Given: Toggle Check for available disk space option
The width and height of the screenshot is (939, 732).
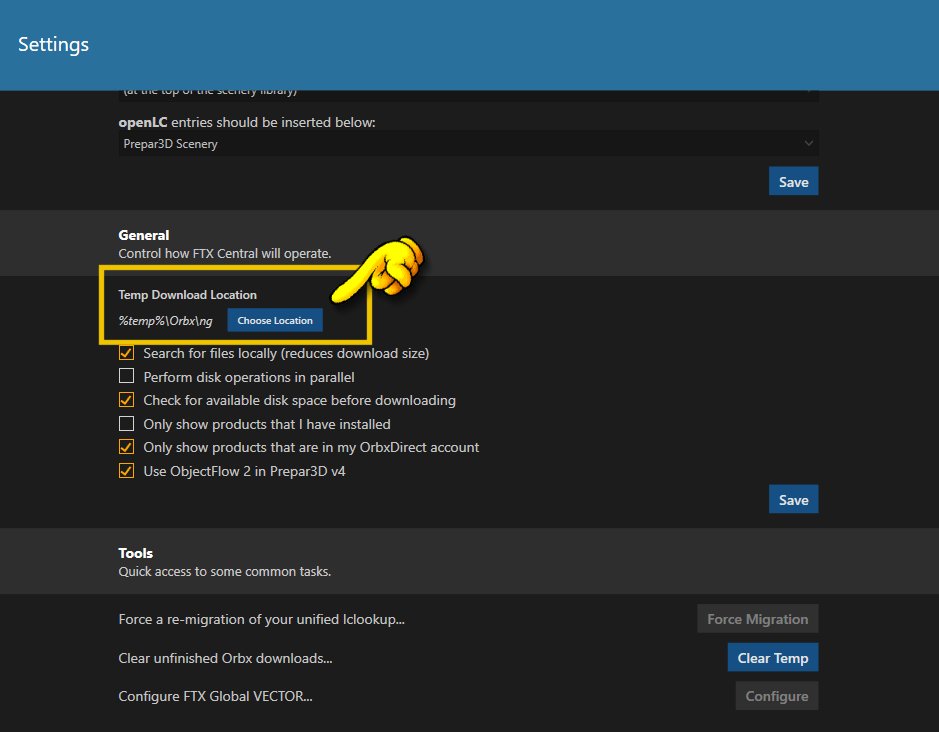Looking at the screenshot, I should (x=126, y=400).
